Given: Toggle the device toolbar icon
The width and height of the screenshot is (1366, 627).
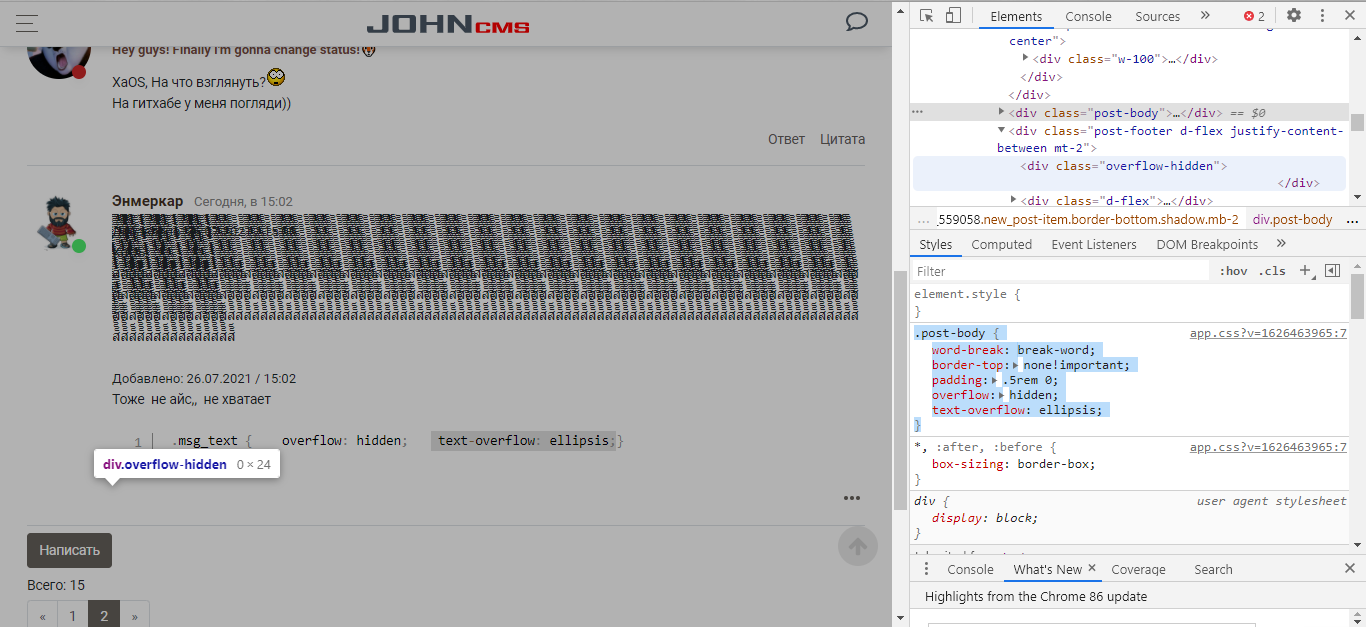Looking at the screenshot, I should tap(953, 16).
